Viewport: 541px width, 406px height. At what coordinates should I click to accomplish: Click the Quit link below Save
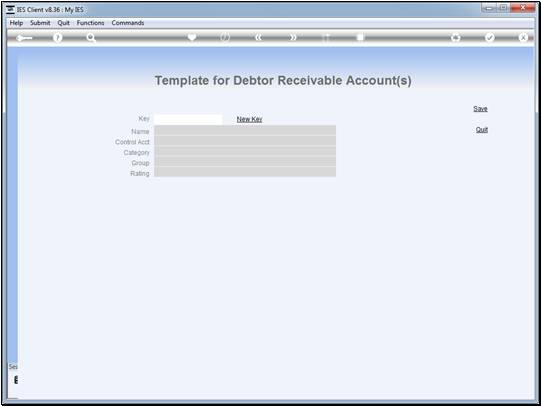(x=482, y=130)
